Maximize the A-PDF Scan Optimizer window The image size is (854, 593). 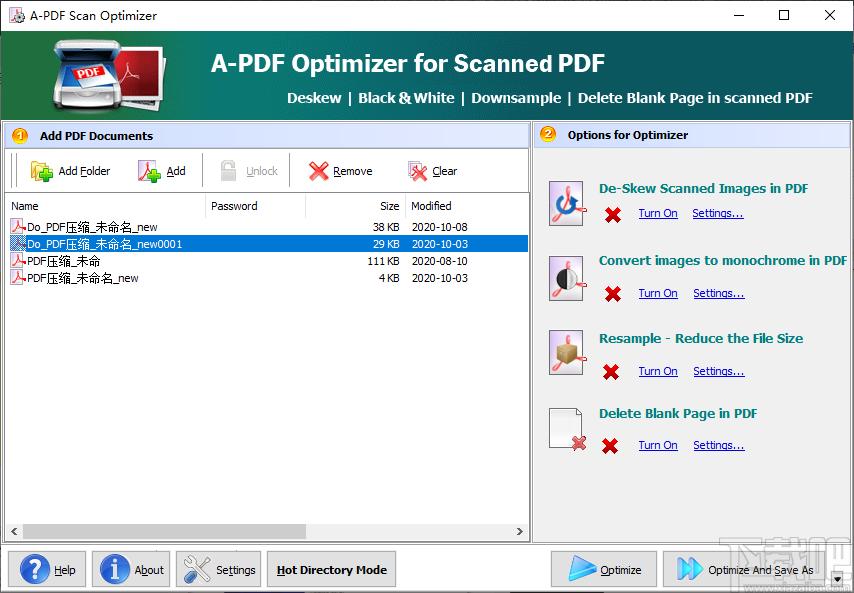[x=784, y=15]
